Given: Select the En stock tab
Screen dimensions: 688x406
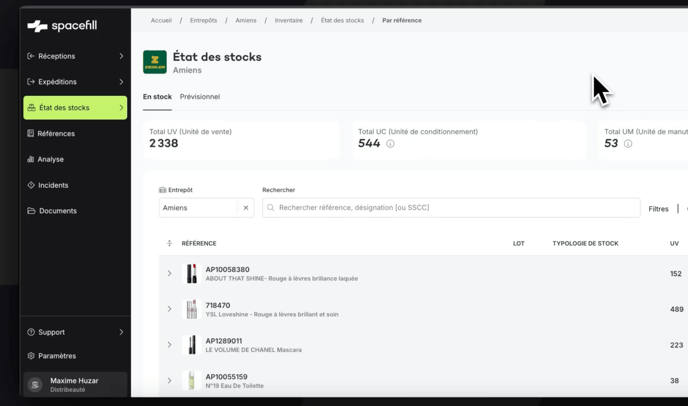Looking at the screenshot, I should coord(157,97).
